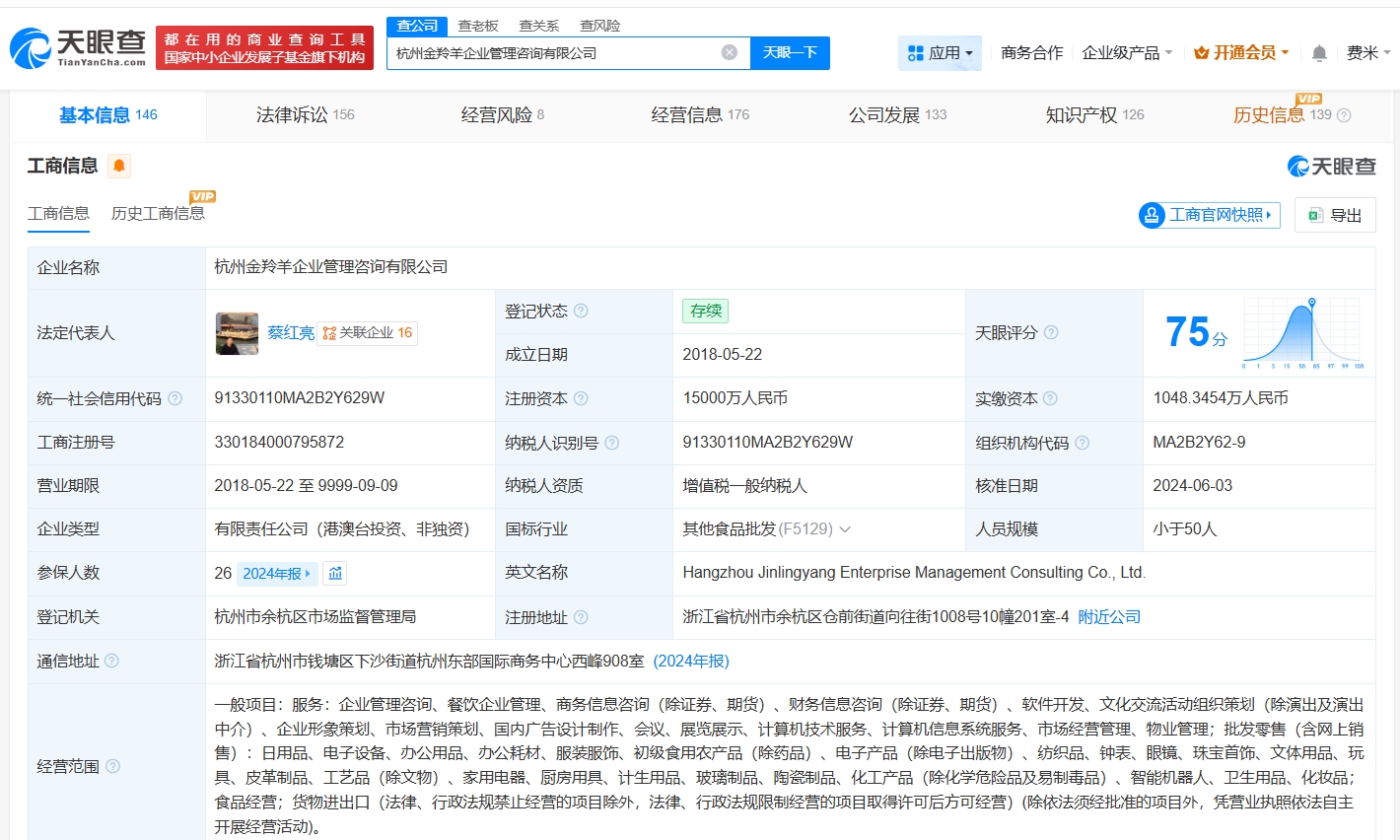Open notifications bell in header
Viewport: 1400px width, 840px height.
[x=1318, y=53]
